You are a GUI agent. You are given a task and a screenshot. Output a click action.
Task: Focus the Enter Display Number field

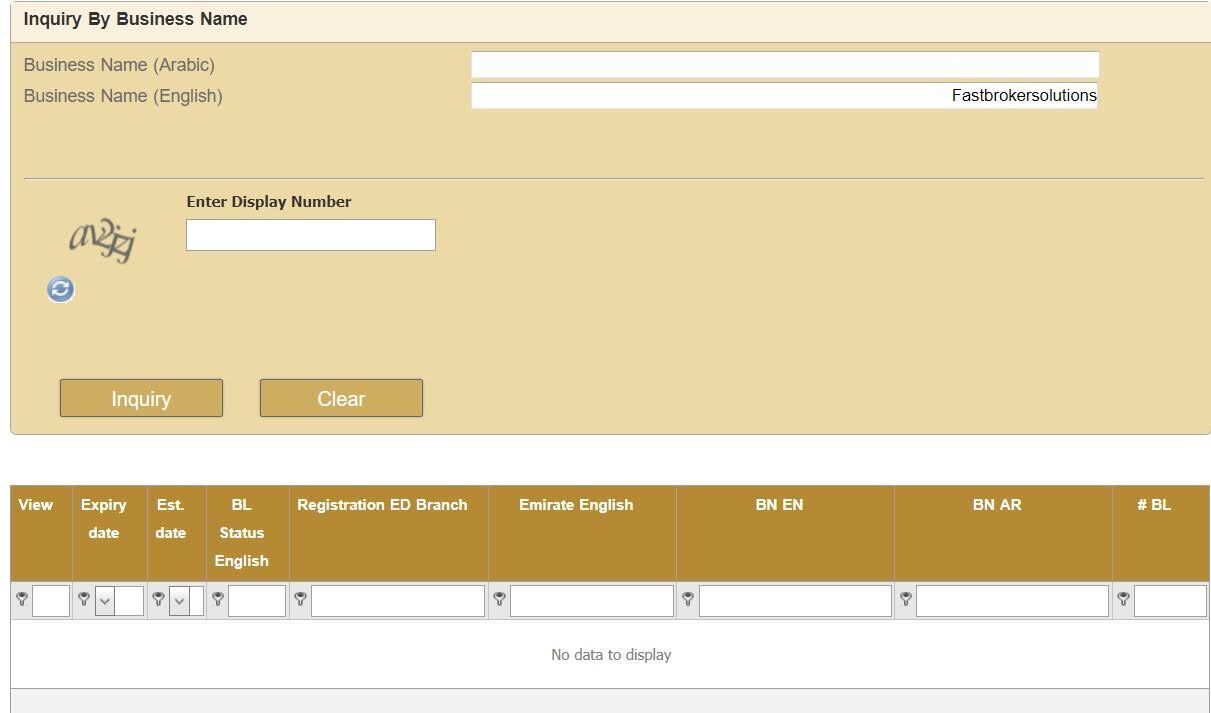point(311,235)
